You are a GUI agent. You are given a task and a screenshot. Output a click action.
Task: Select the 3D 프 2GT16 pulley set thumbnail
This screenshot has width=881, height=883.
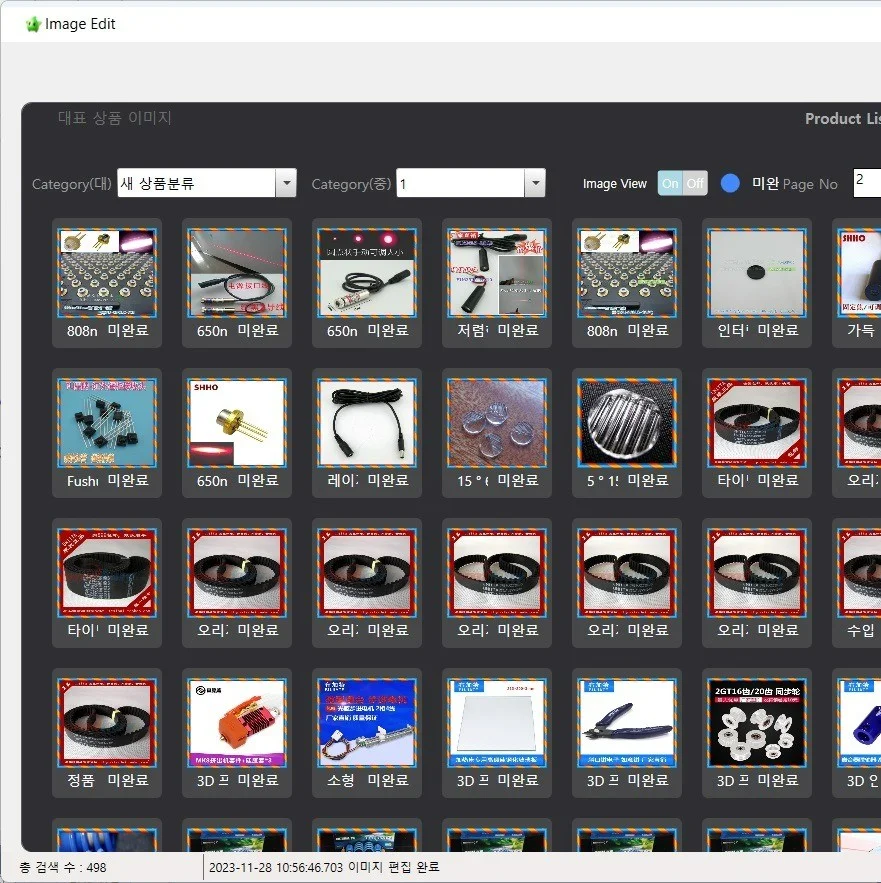tap(757, 723)
